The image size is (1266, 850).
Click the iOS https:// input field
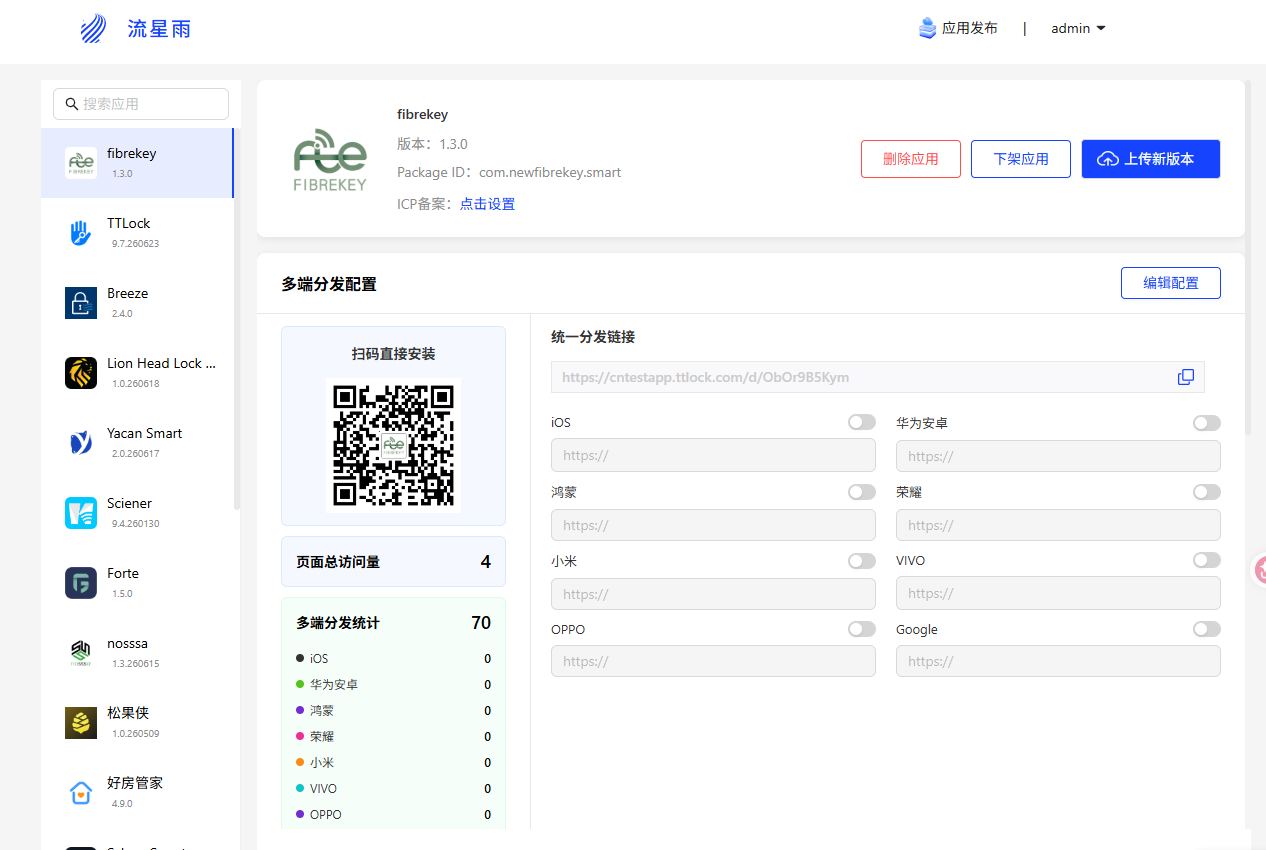713,455
